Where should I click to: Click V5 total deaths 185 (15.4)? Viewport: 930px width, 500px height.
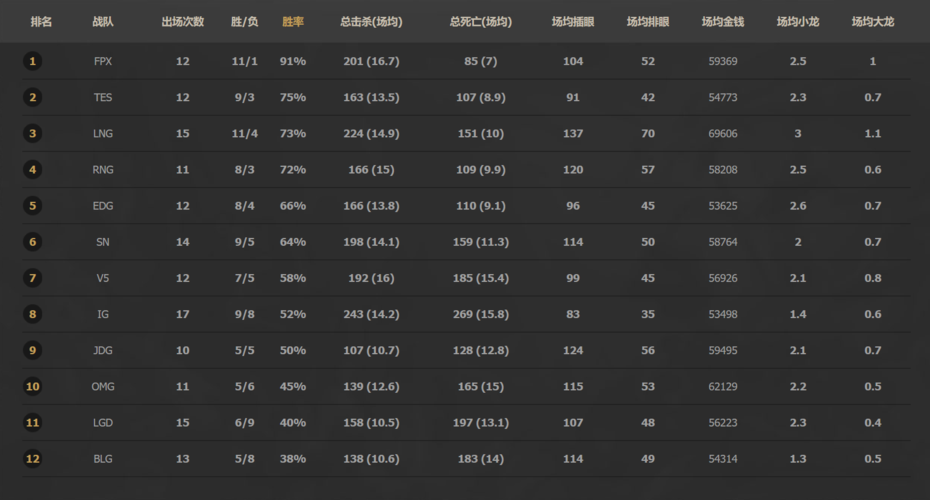[x=481, y=278]
